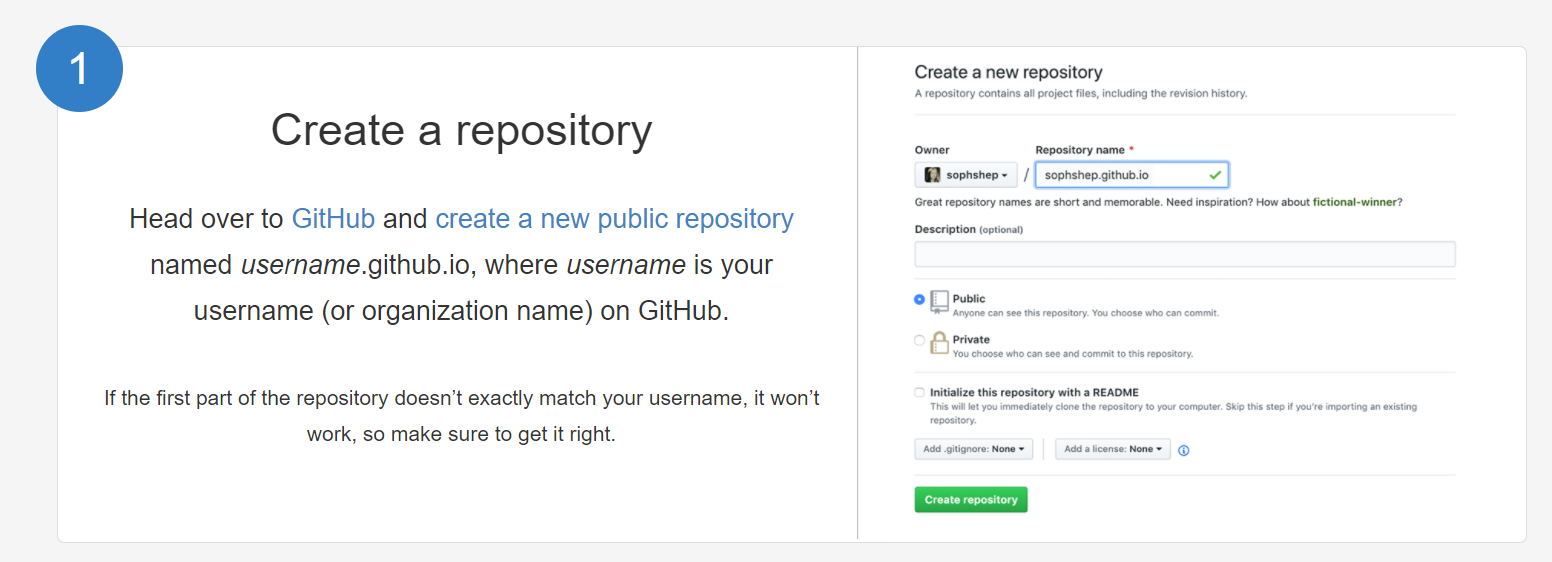Click the Create a new repository heading
The image size is (1552, 562).
pos(1008,72)
